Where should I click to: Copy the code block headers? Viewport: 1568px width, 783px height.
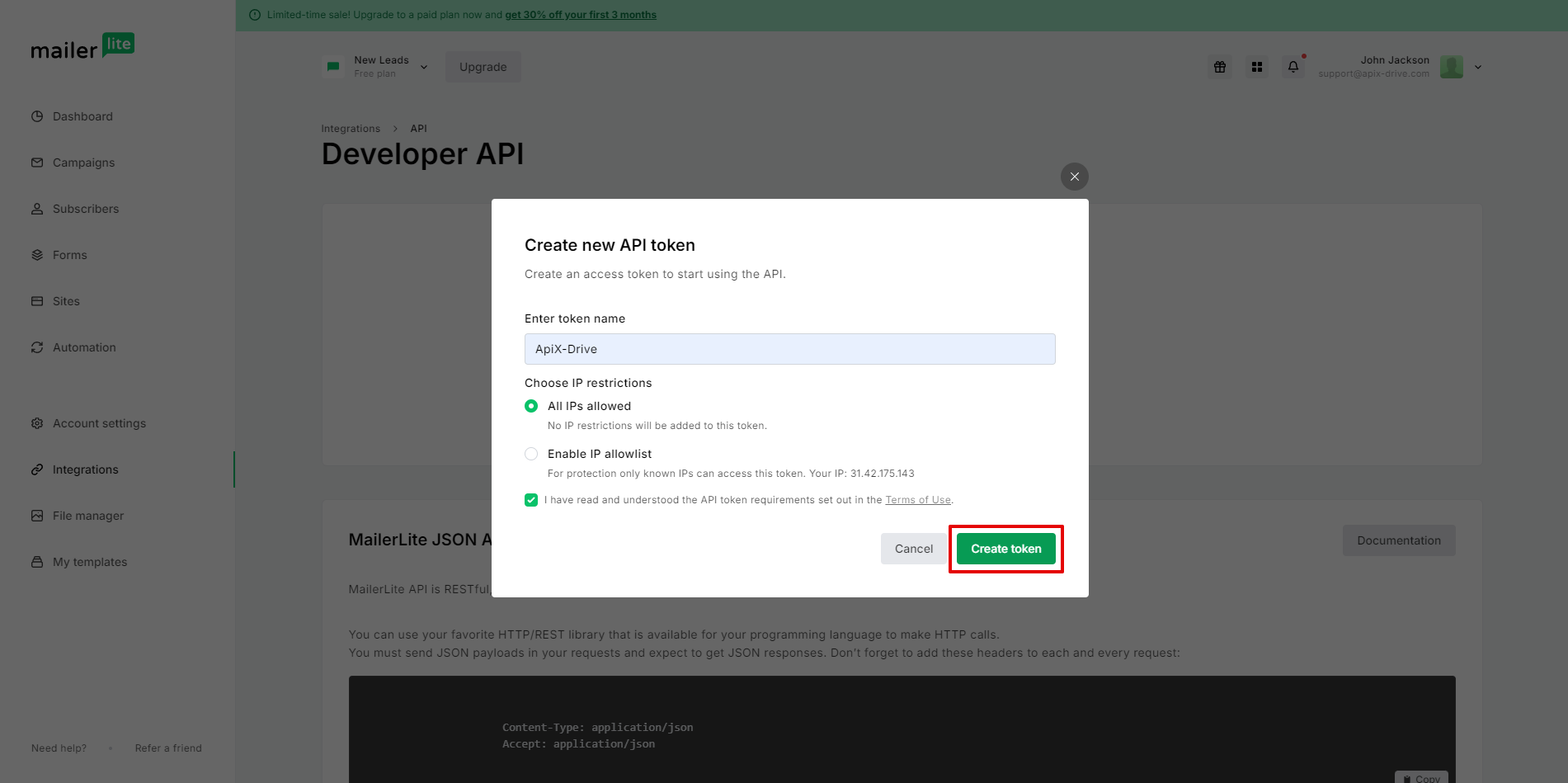(x=1422, y=778)
